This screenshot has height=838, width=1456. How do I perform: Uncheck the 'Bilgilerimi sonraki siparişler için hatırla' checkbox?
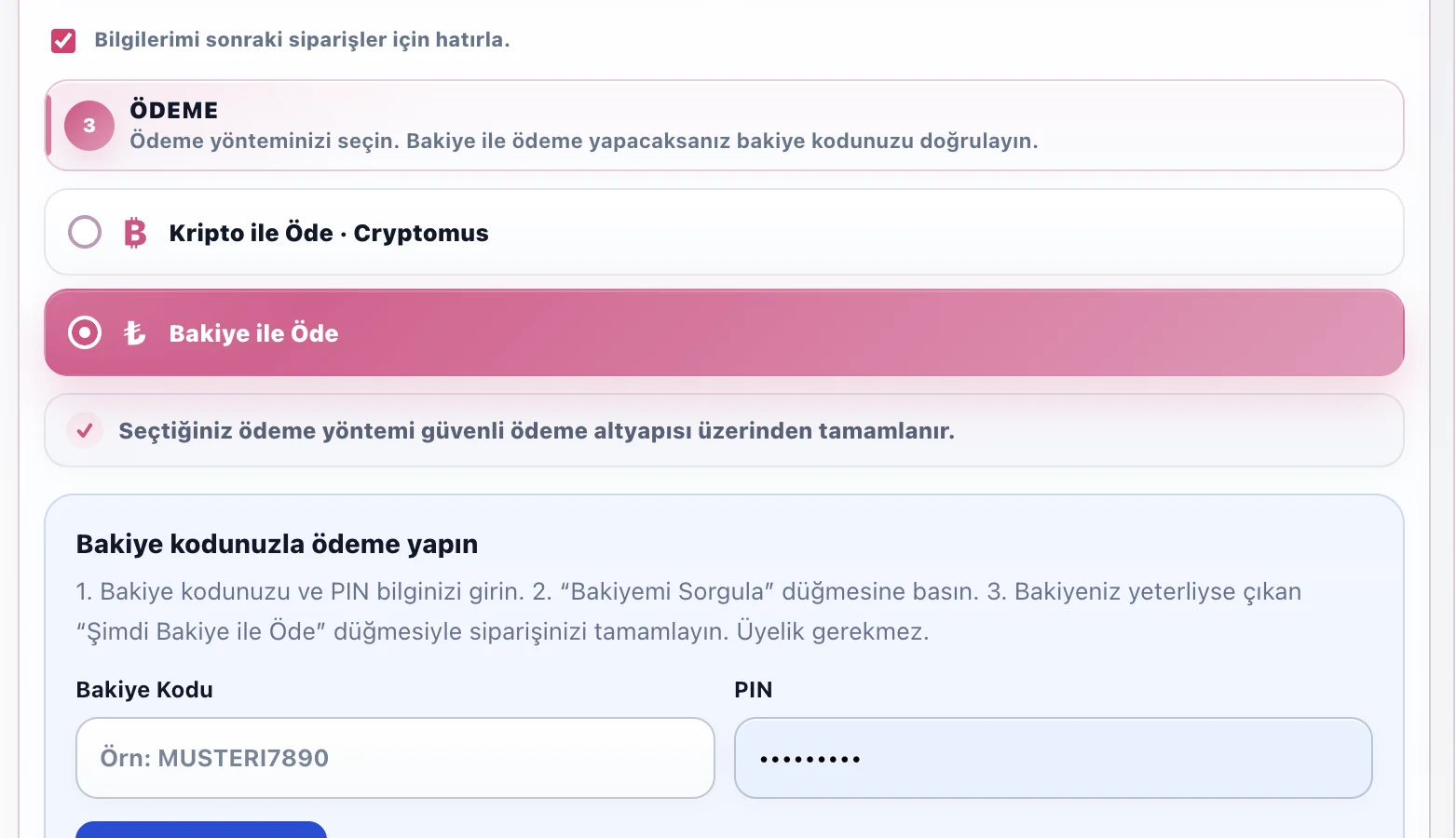tap(63, 40)
